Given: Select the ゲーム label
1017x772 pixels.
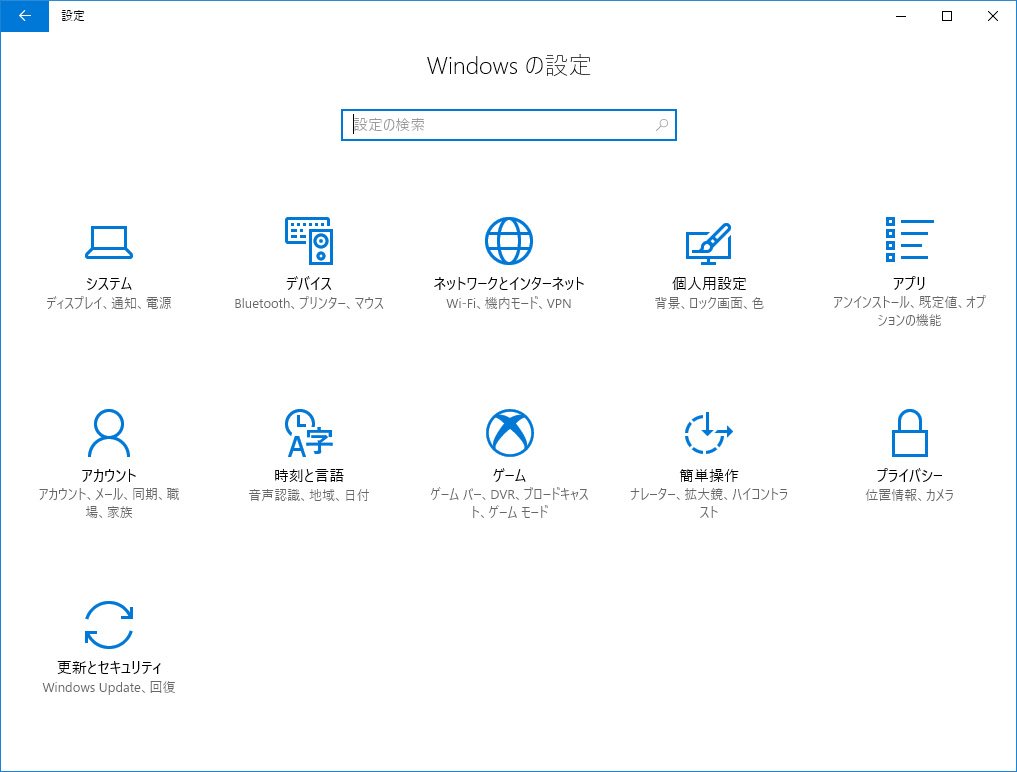Looking at the screenshot, I should (509, 476).
